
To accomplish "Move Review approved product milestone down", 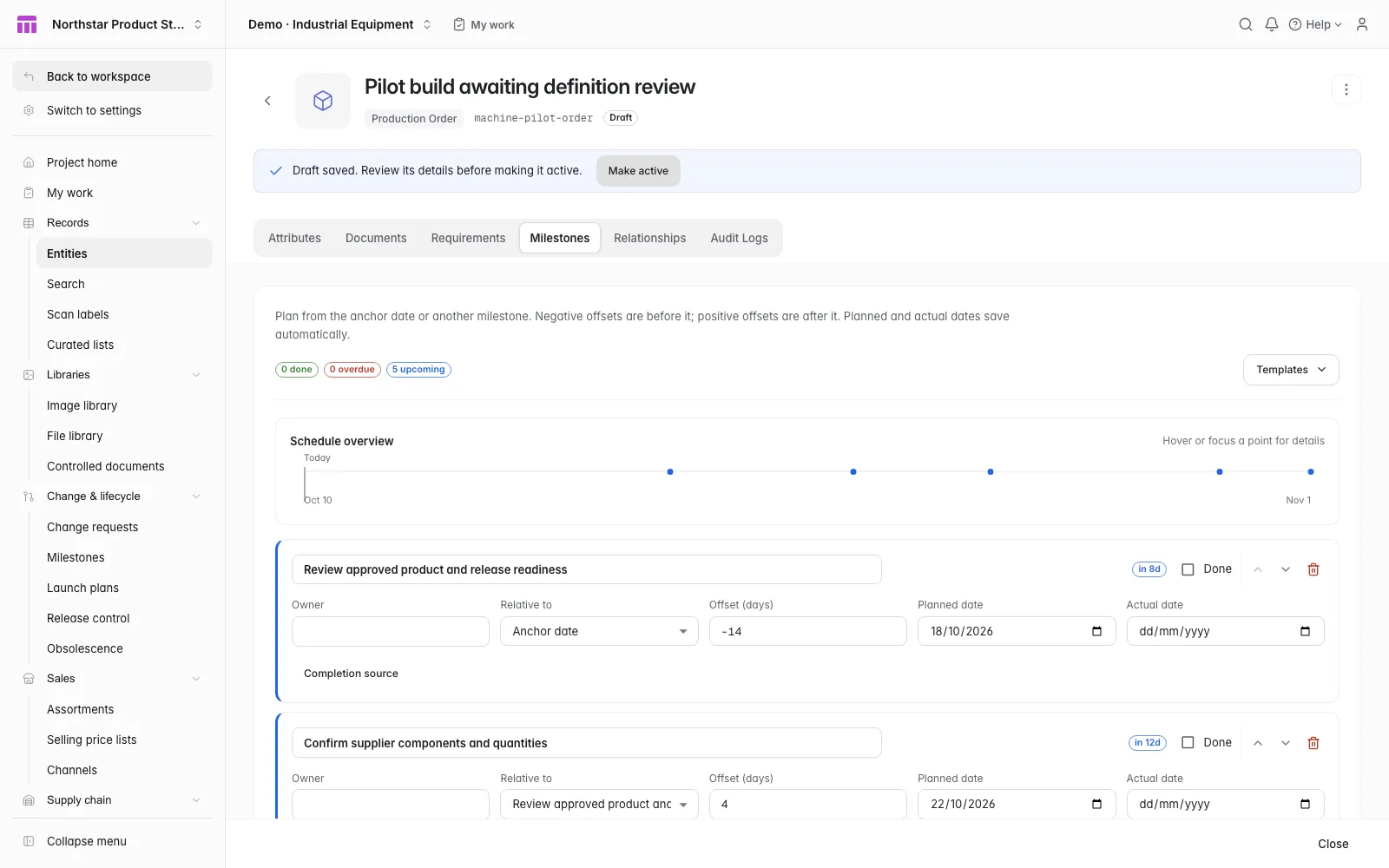I will [1286, 569].
